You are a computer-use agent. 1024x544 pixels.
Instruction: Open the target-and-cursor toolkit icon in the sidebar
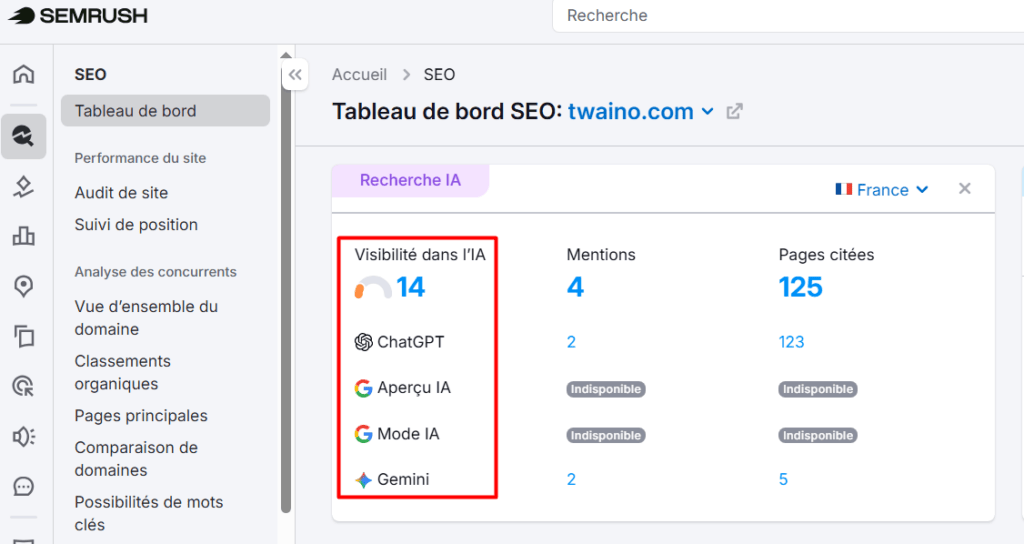pyautogui.click(x=24, y=386)
